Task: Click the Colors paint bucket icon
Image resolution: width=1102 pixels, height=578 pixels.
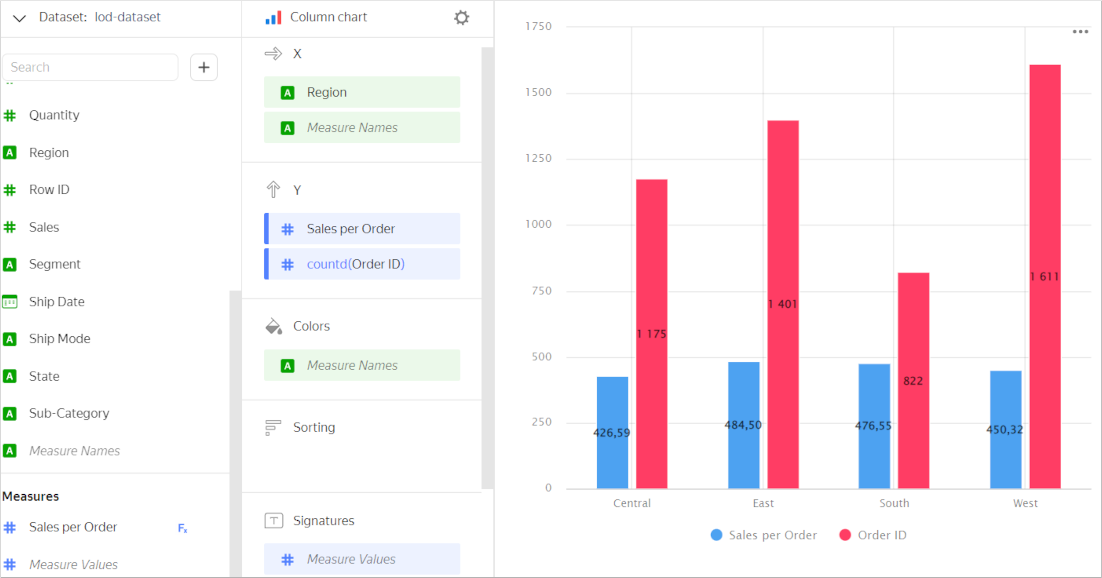Action: 273,327
